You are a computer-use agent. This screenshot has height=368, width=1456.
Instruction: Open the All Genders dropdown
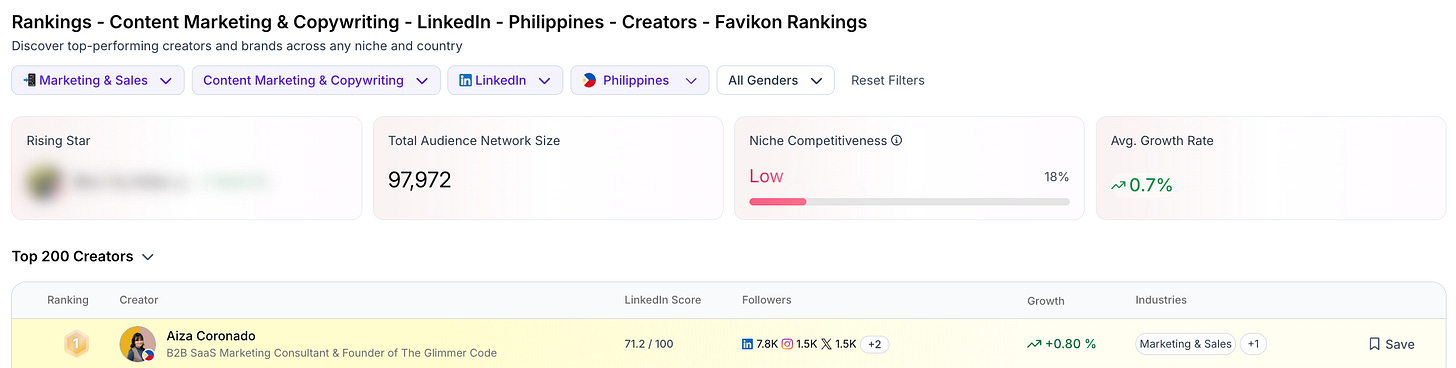pyautogui.click(x=775, y=80)
